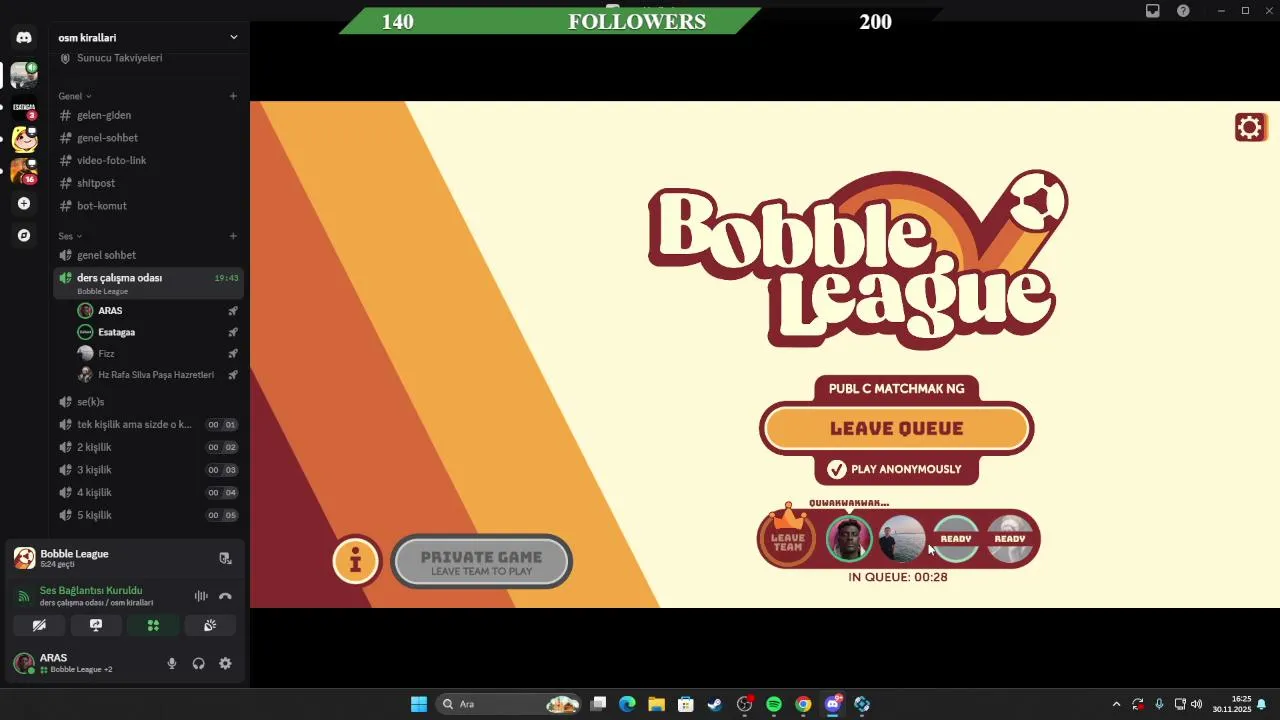1280x720 pixels.
Task: Join the 3 kişilik voice channel
Action: 148,470
